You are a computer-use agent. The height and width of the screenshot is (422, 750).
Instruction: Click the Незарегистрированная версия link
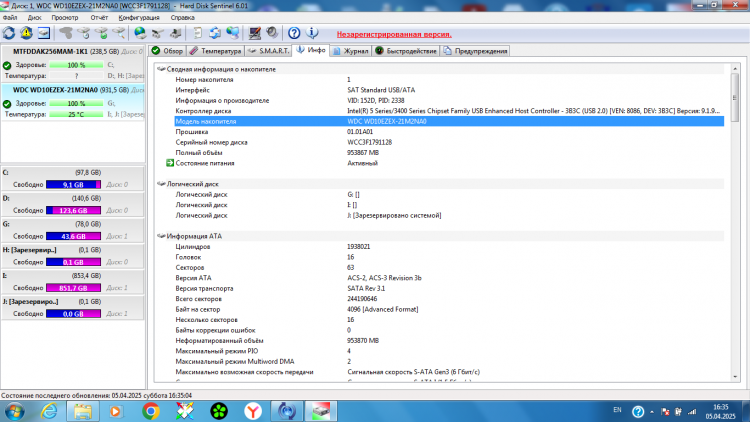(394, 34)
